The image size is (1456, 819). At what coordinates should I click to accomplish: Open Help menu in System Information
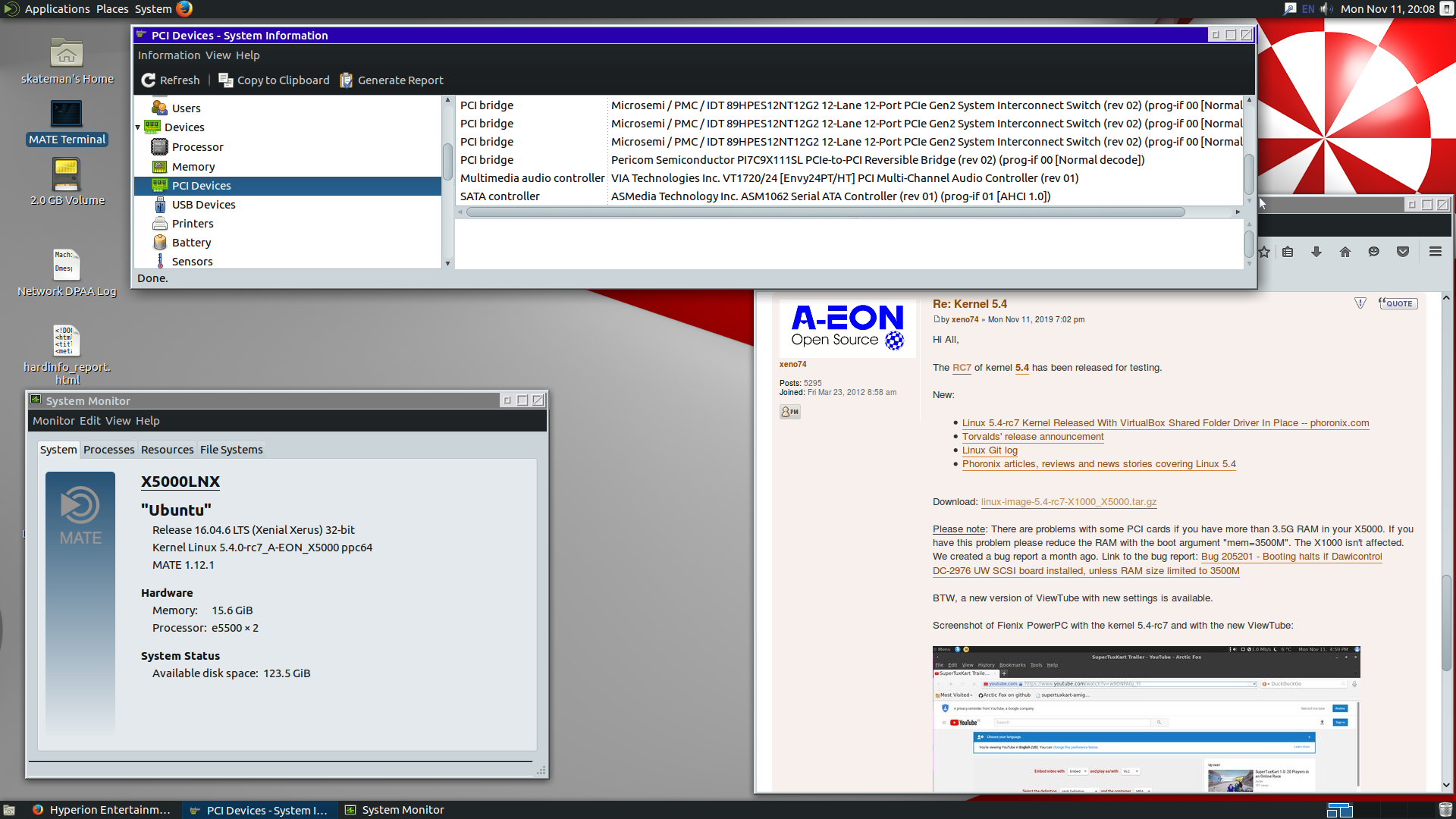tap(247, 55)
